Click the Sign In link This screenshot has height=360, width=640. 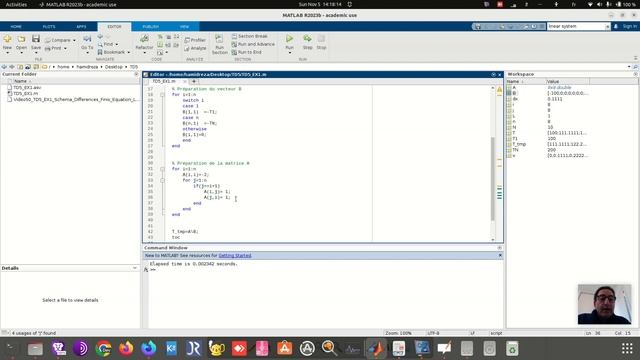pyautogui.click(x=629, y=26)
